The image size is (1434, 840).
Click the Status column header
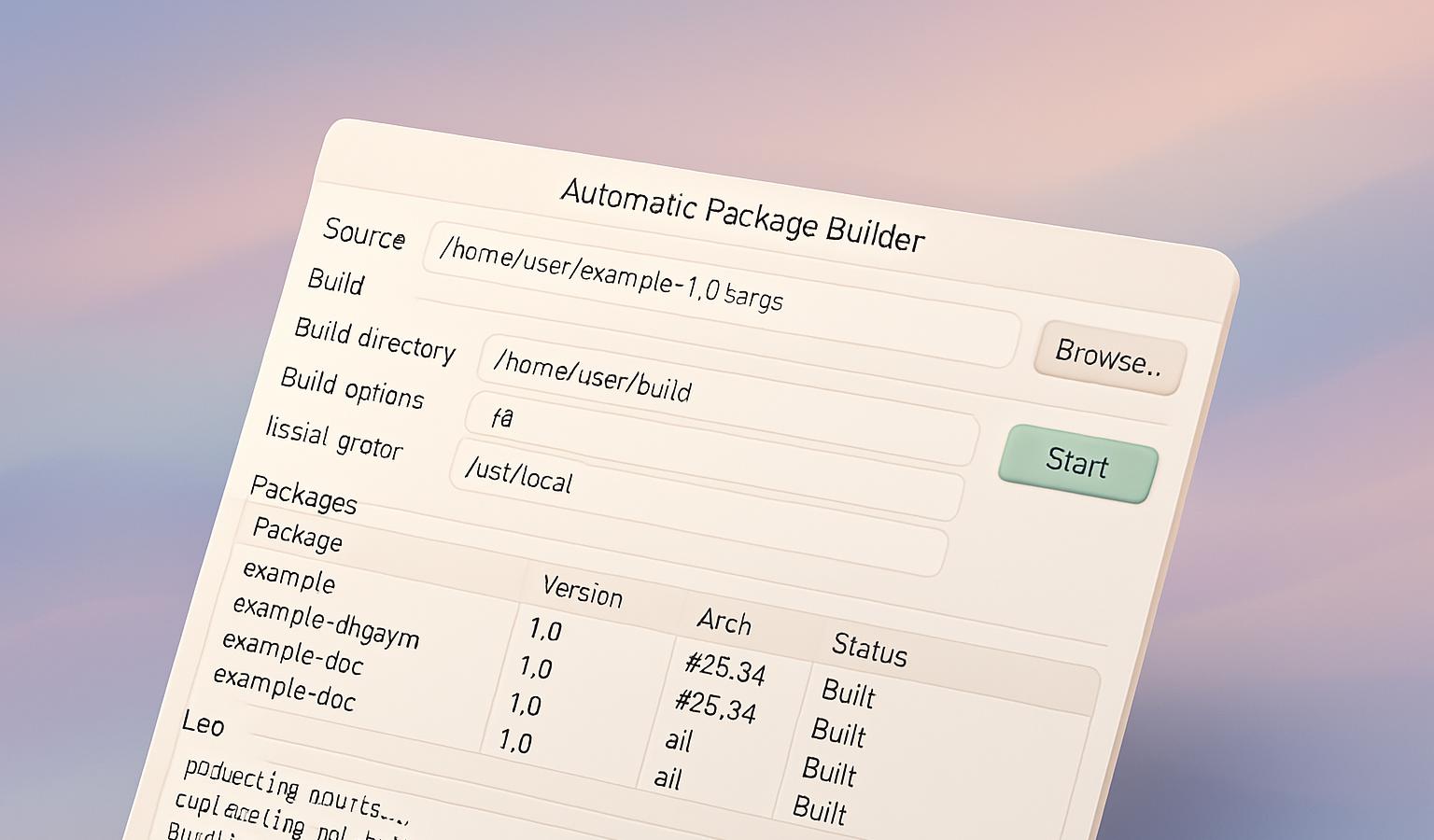[869, 649]
